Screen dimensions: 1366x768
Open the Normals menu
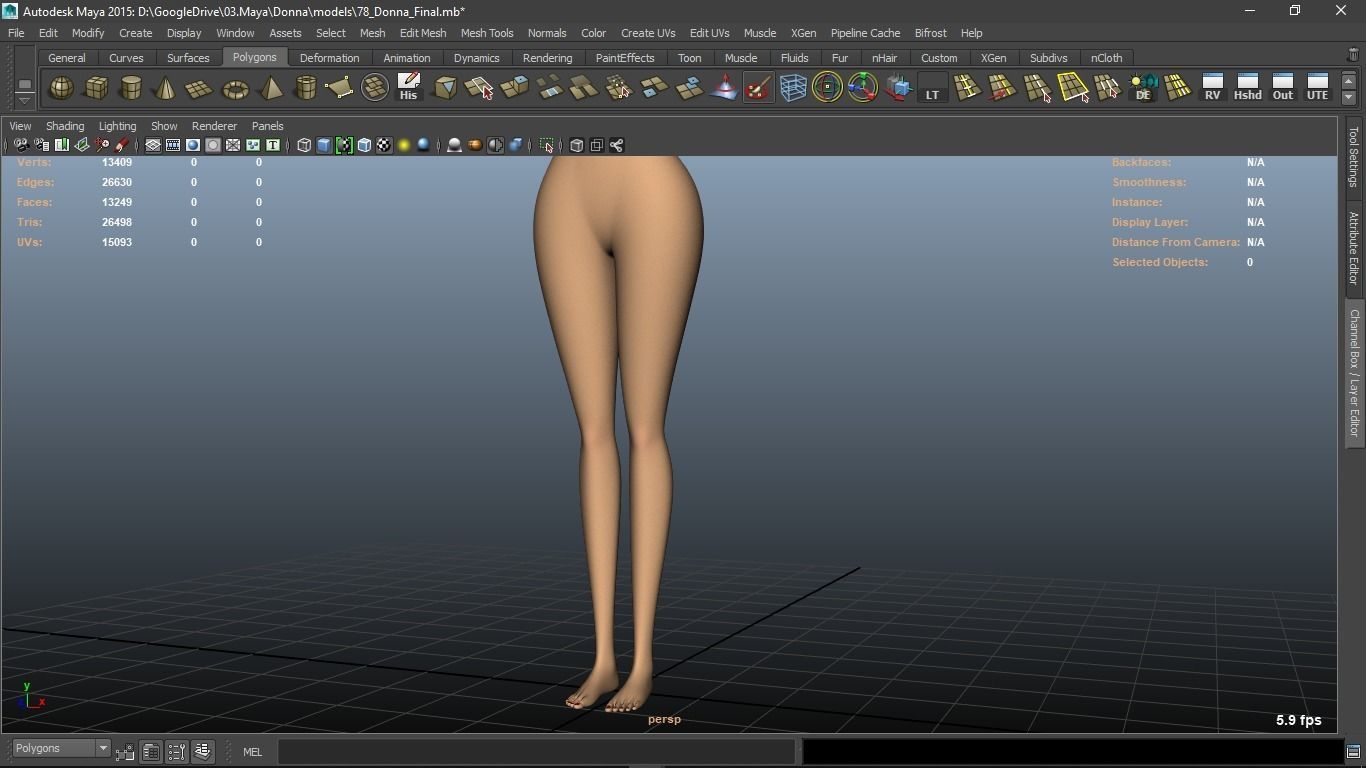coord(547,33)
